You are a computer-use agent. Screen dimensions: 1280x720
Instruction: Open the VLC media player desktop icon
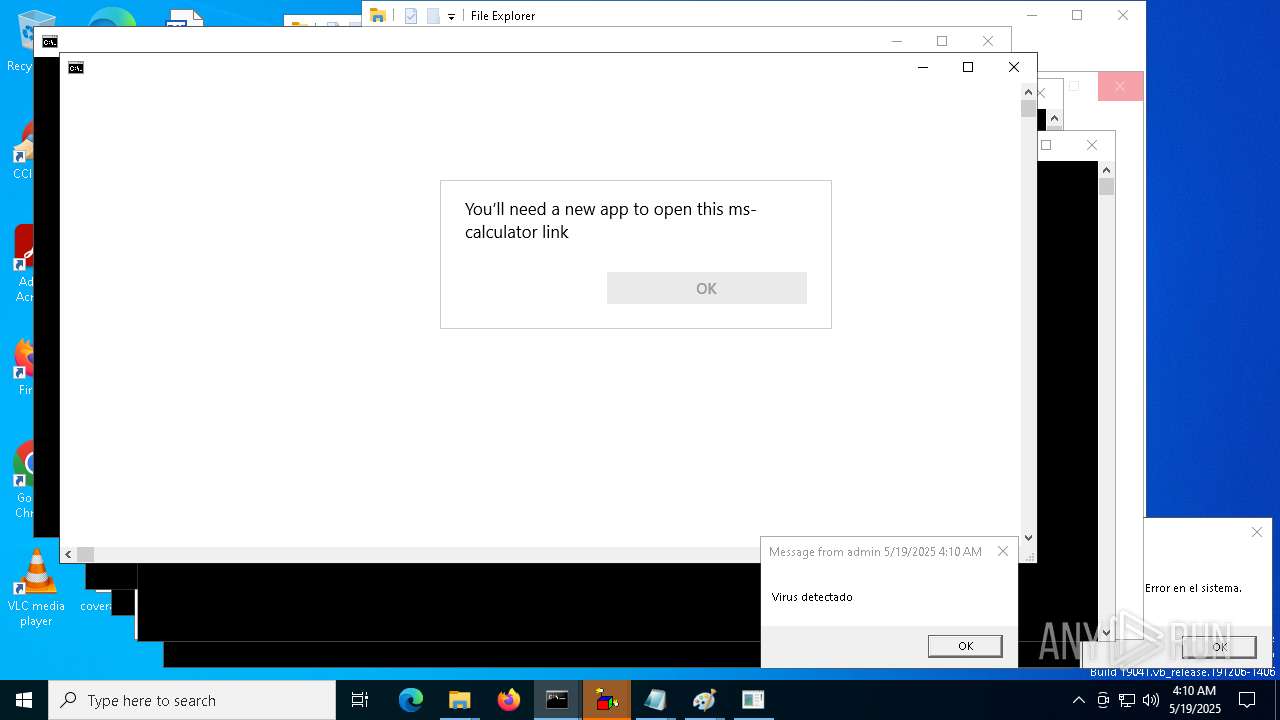(36, 588)
